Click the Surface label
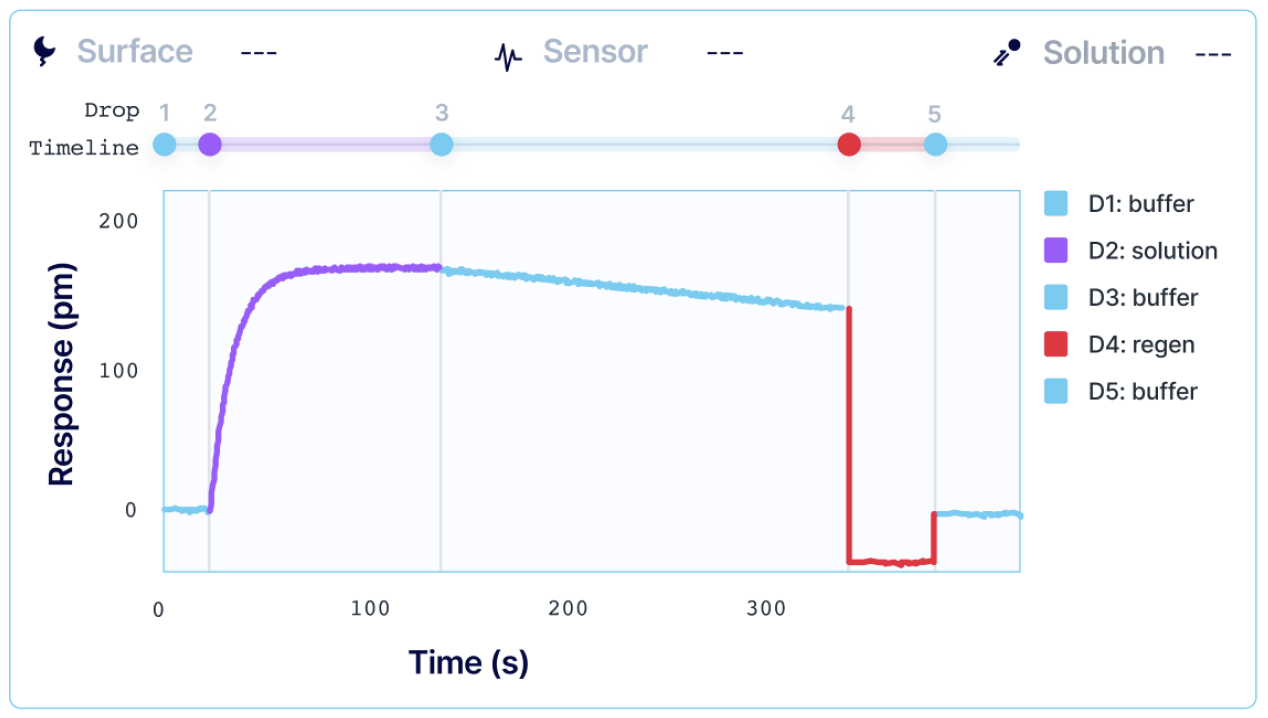This screenshot has height=718, width=1268. click(x=135, y=51)
